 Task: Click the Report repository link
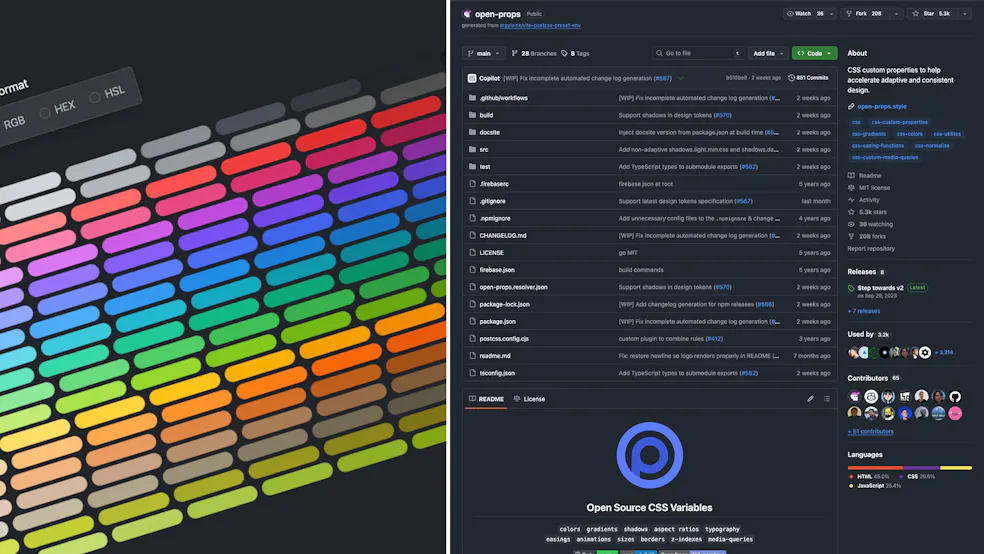click(x=871, y=248)
